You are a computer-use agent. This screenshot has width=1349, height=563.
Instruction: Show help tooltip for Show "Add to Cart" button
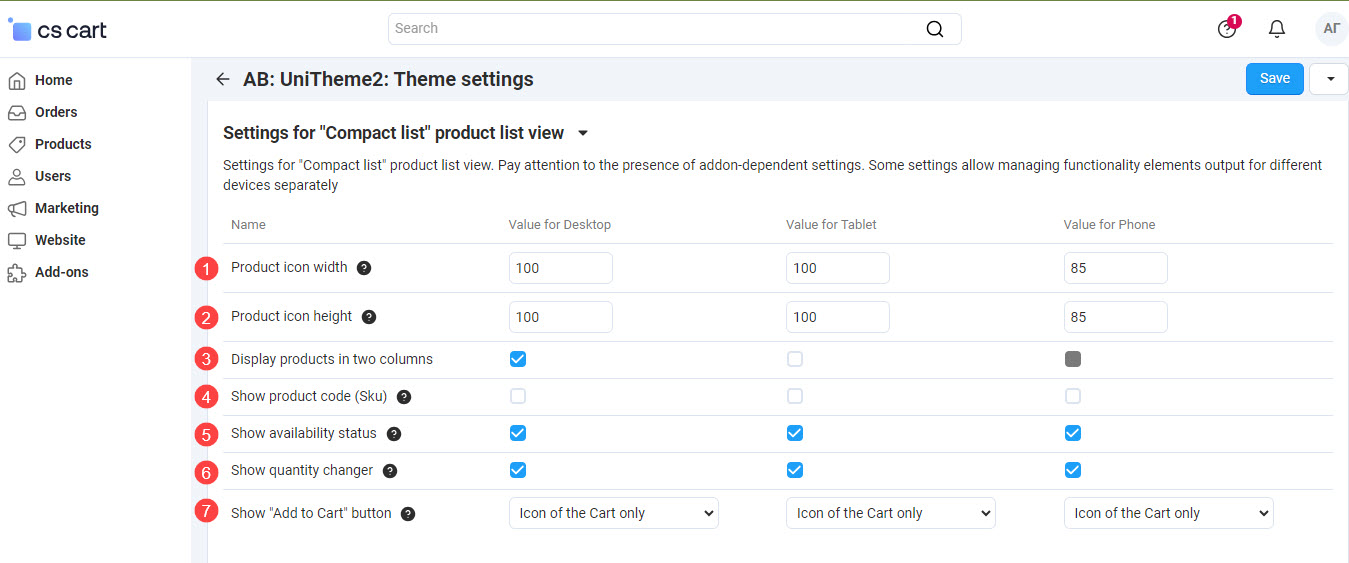point(408,514)
